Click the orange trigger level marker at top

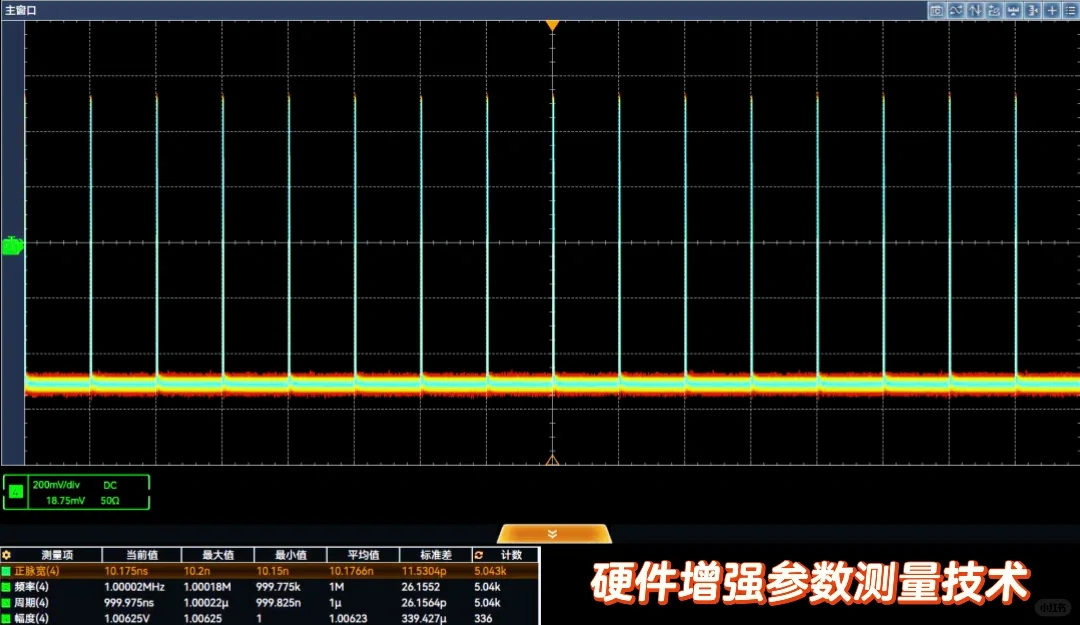[x=553, y=26]
